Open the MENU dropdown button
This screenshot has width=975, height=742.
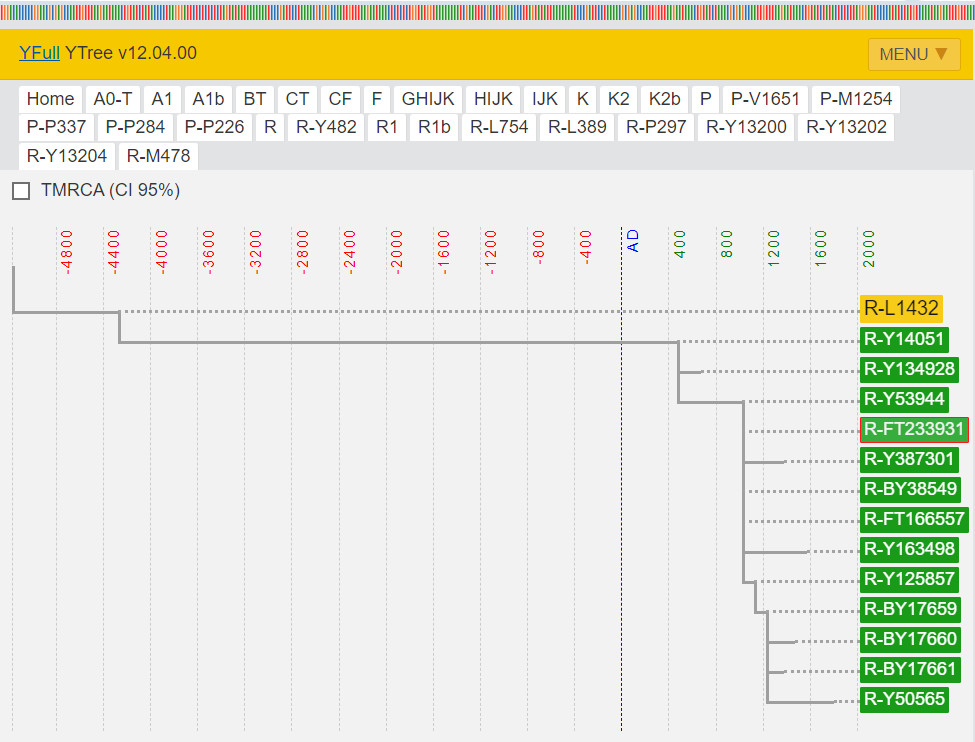click(x=913, y=54)
